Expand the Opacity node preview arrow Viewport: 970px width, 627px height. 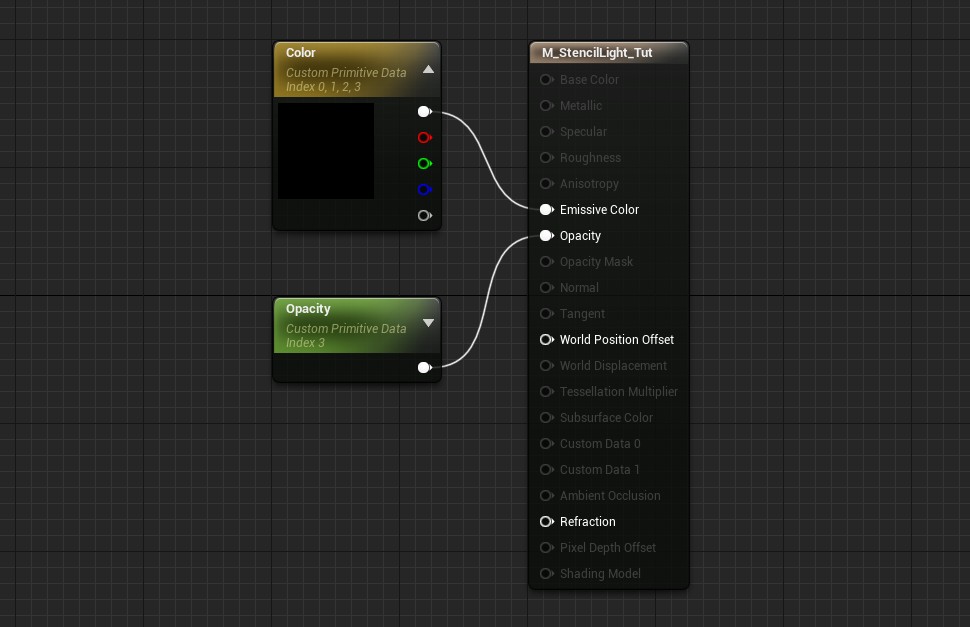coord(428,323)
